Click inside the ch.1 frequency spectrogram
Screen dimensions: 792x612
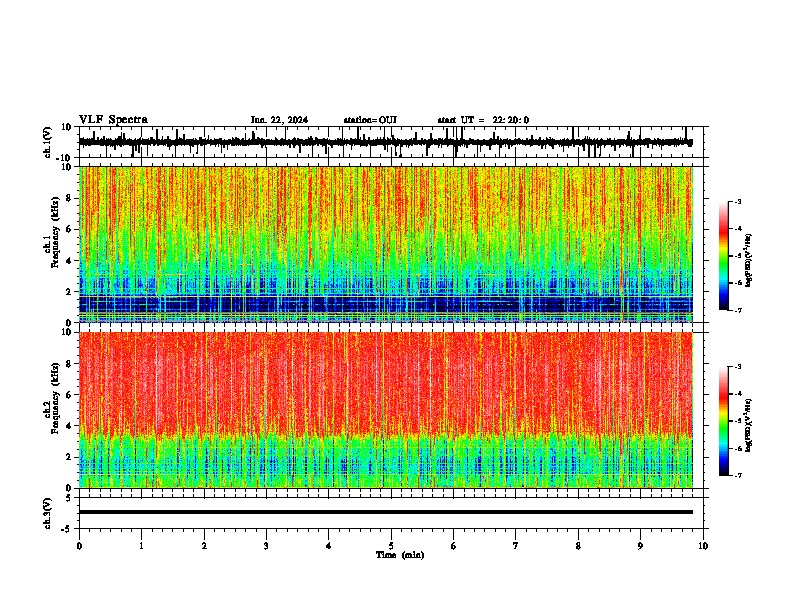pyautogui.click(x=385, y=244)
